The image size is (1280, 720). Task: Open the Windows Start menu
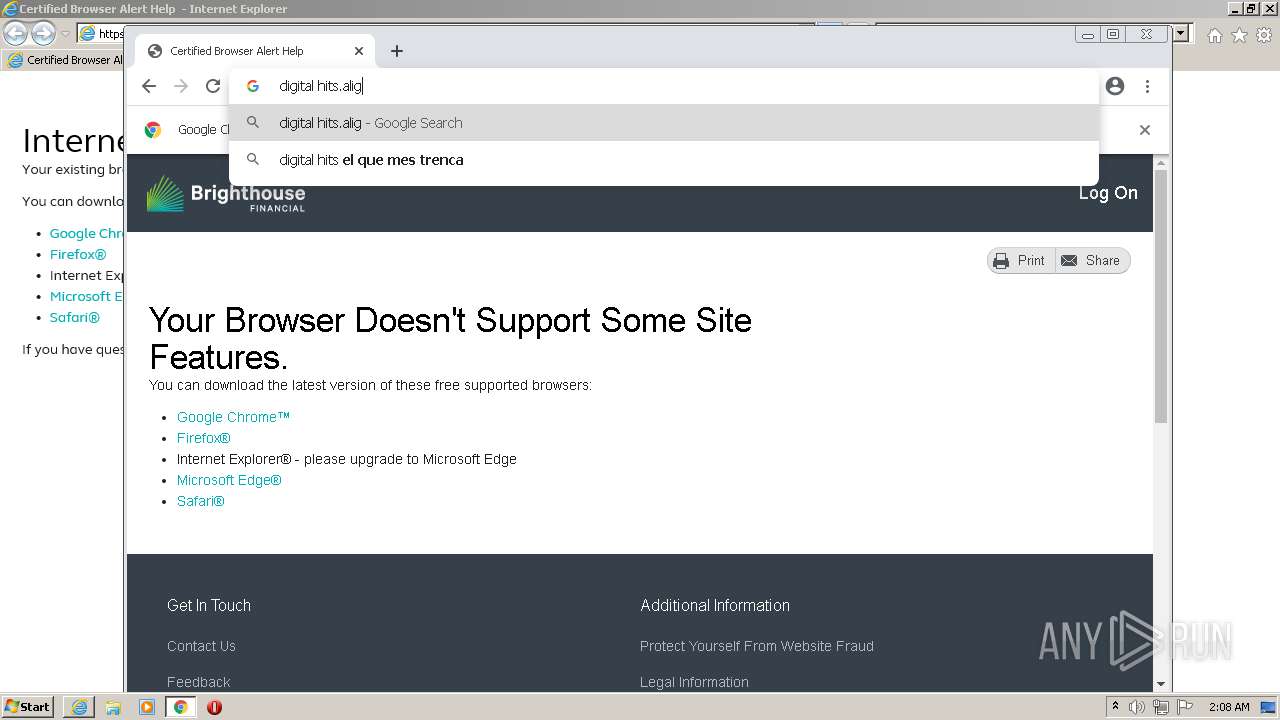tap(28, 706)
